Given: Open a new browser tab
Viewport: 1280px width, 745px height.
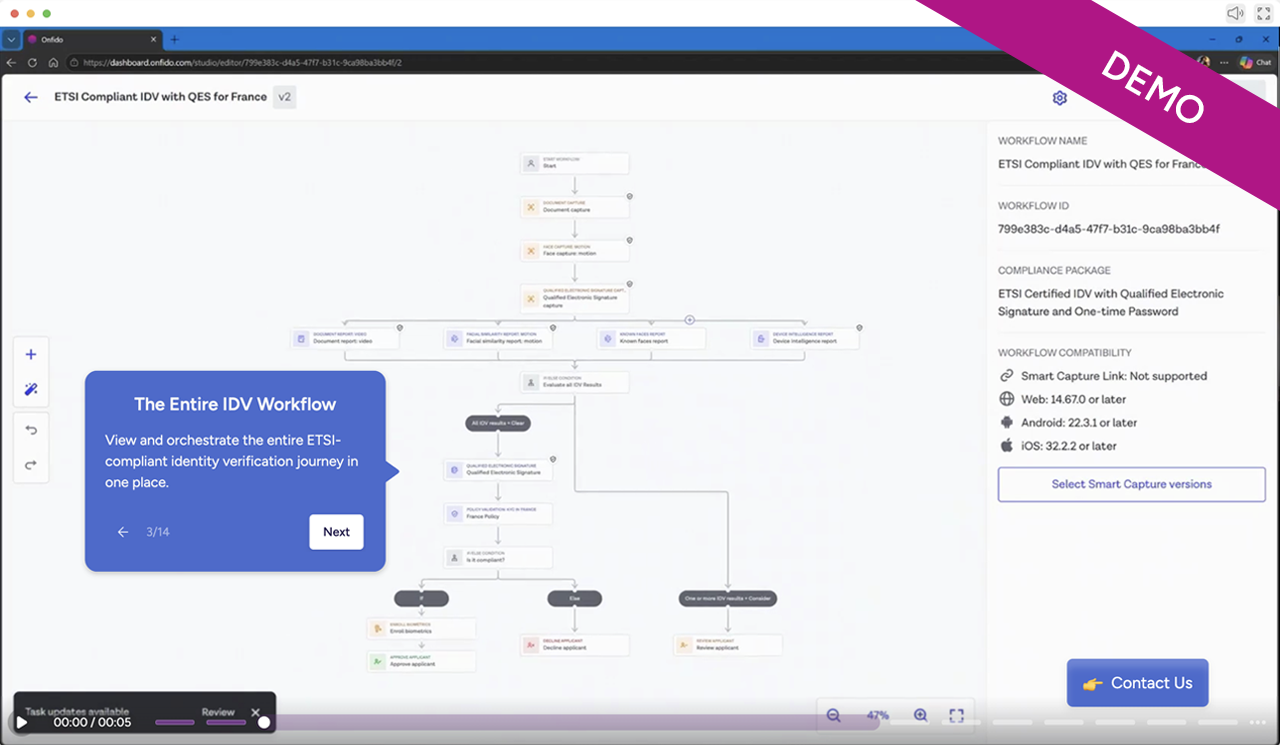Looking at the screenshot, I should click(x=174, y=39).
